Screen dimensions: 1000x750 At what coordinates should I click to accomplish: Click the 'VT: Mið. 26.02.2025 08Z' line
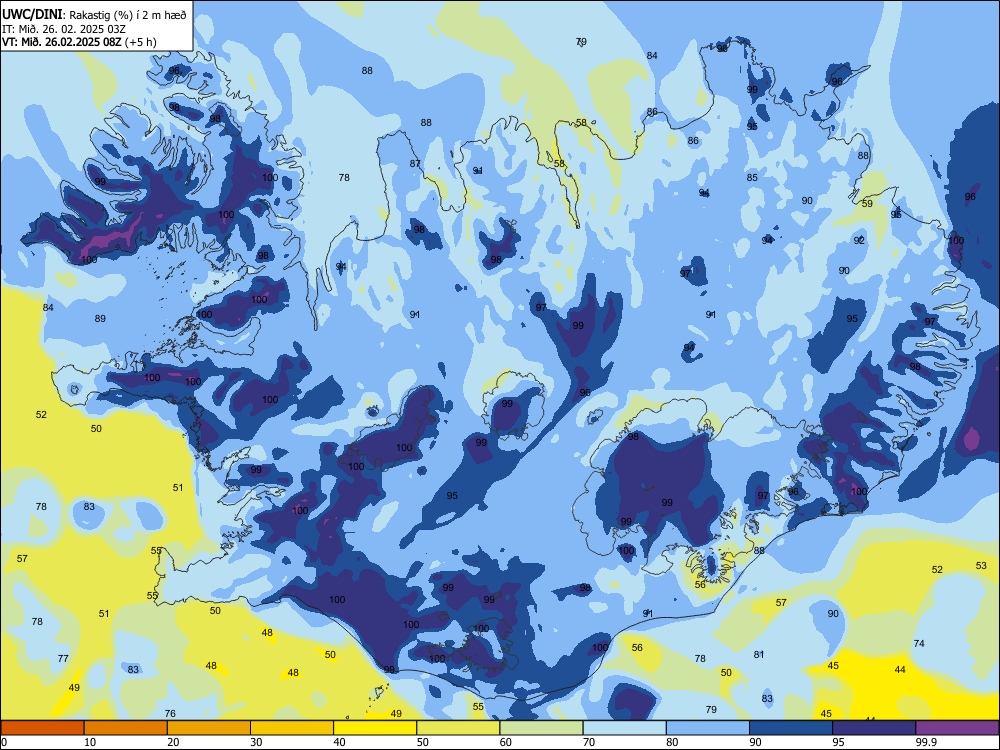62,42
